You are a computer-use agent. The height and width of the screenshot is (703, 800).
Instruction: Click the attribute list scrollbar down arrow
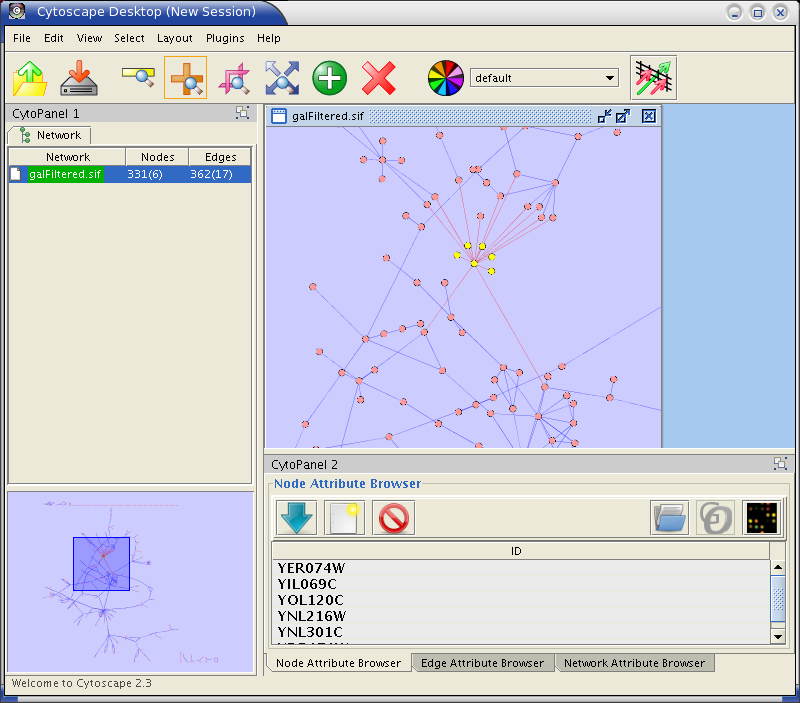(777, 636)
